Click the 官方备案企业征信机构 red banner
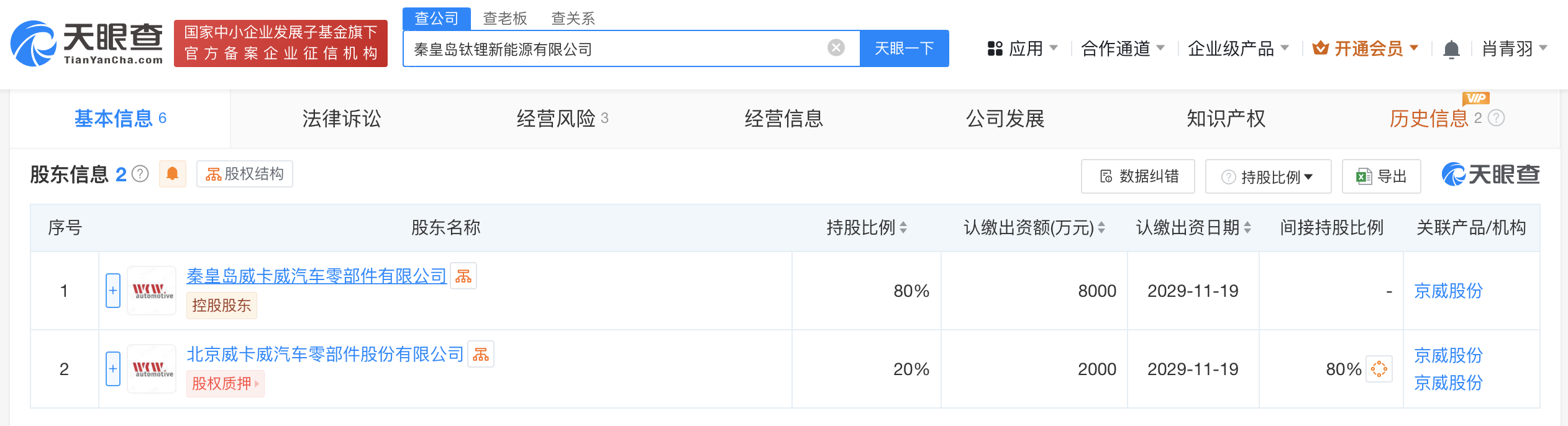This screenshot has width=1568, height=426. pyautogui.click(x=281, y=43)
